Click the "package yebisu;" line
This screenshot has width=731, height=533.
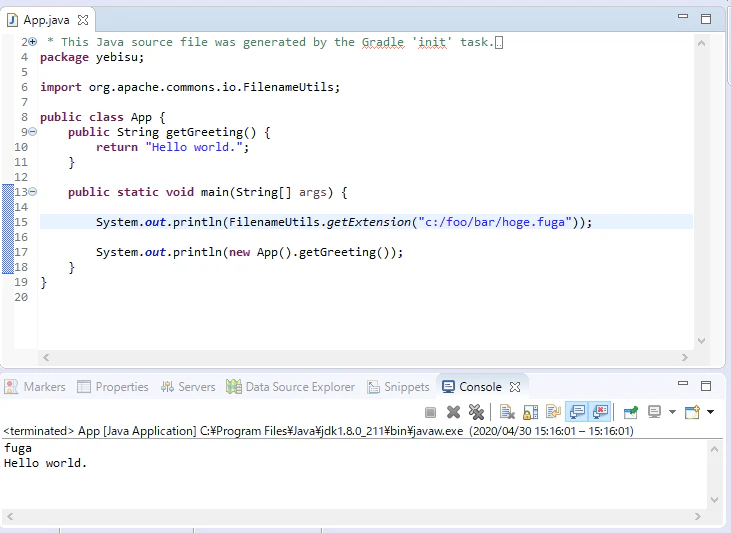[x=92, y=57]
